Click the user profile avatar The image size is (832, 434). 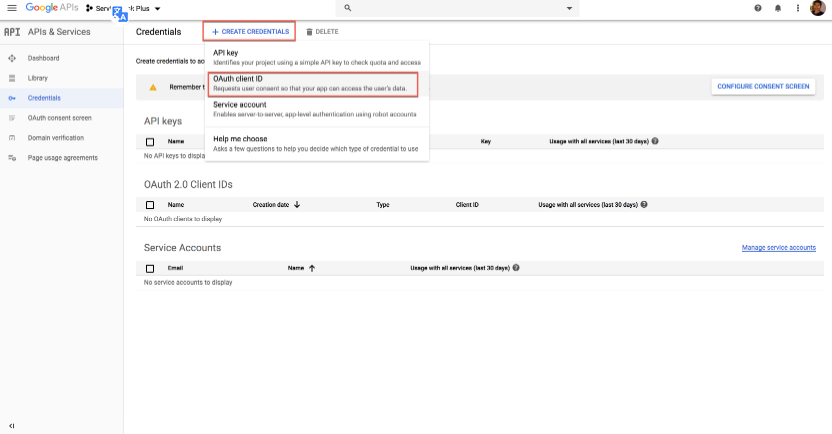(x=817, y=8)
